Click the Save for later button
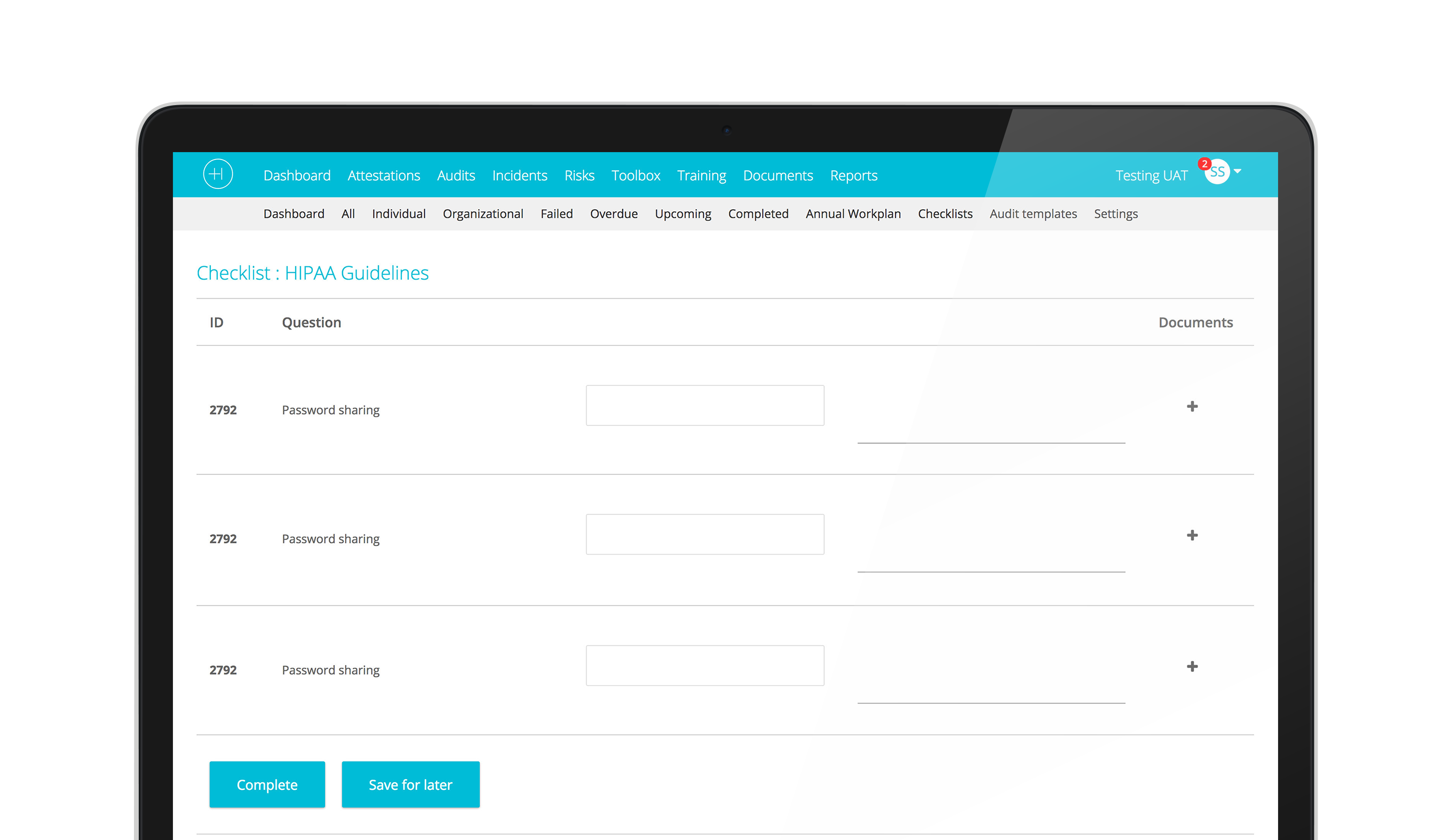1451x840 pixels. (x=410, y=784)
